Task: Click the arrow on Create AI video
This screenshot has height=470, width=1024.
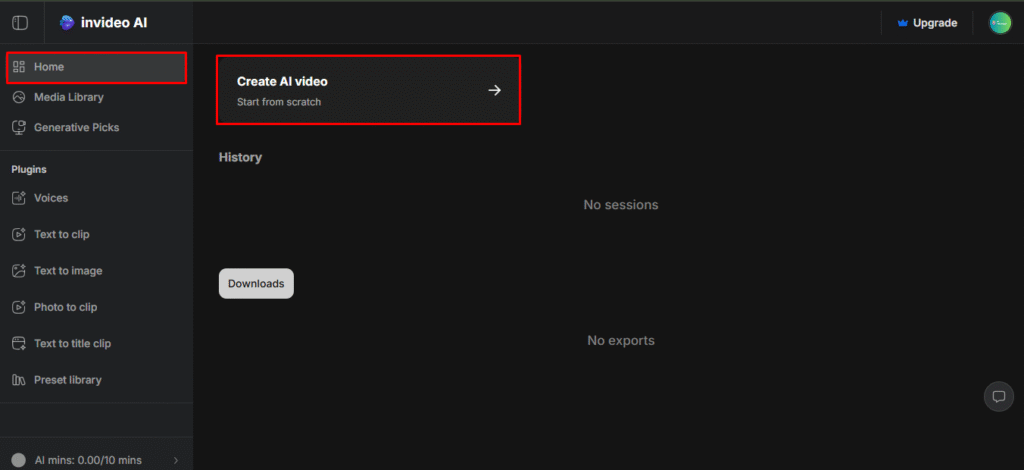Action: (494, 90)
